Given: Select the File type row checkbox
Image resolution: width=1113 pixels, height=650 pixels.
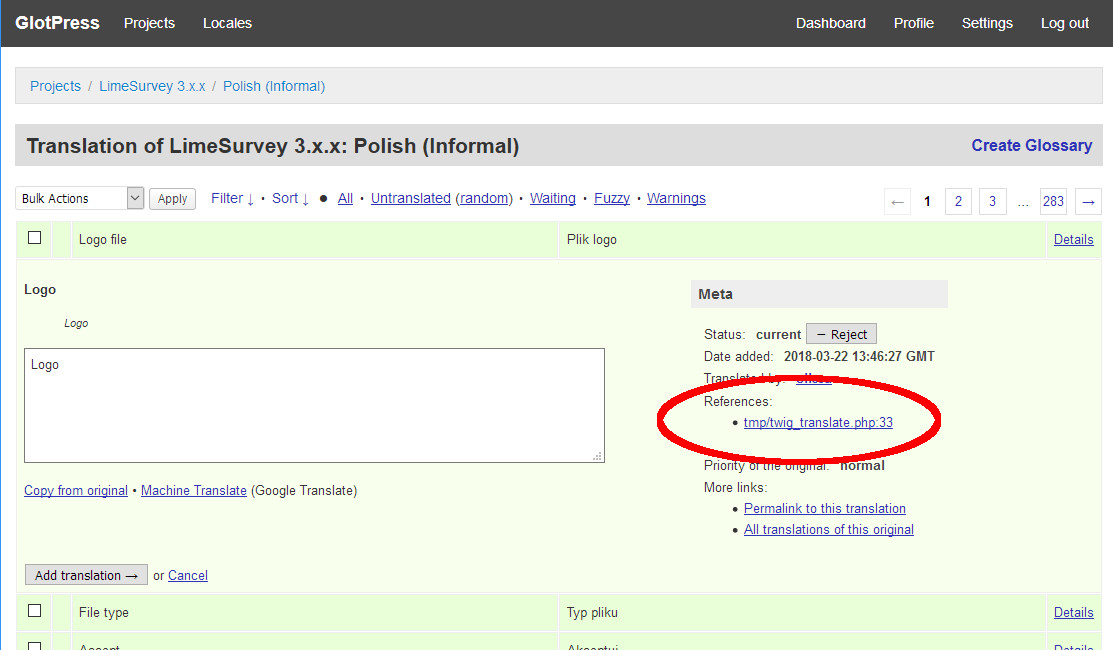Looking at the screenshot, I should (35, 611).
